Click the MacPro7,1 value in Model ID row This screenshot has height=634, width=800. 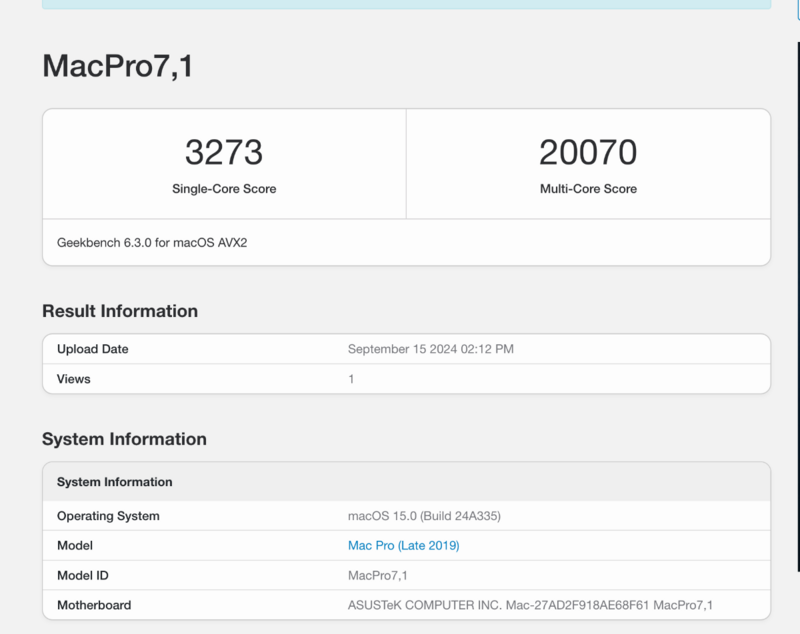377,575
